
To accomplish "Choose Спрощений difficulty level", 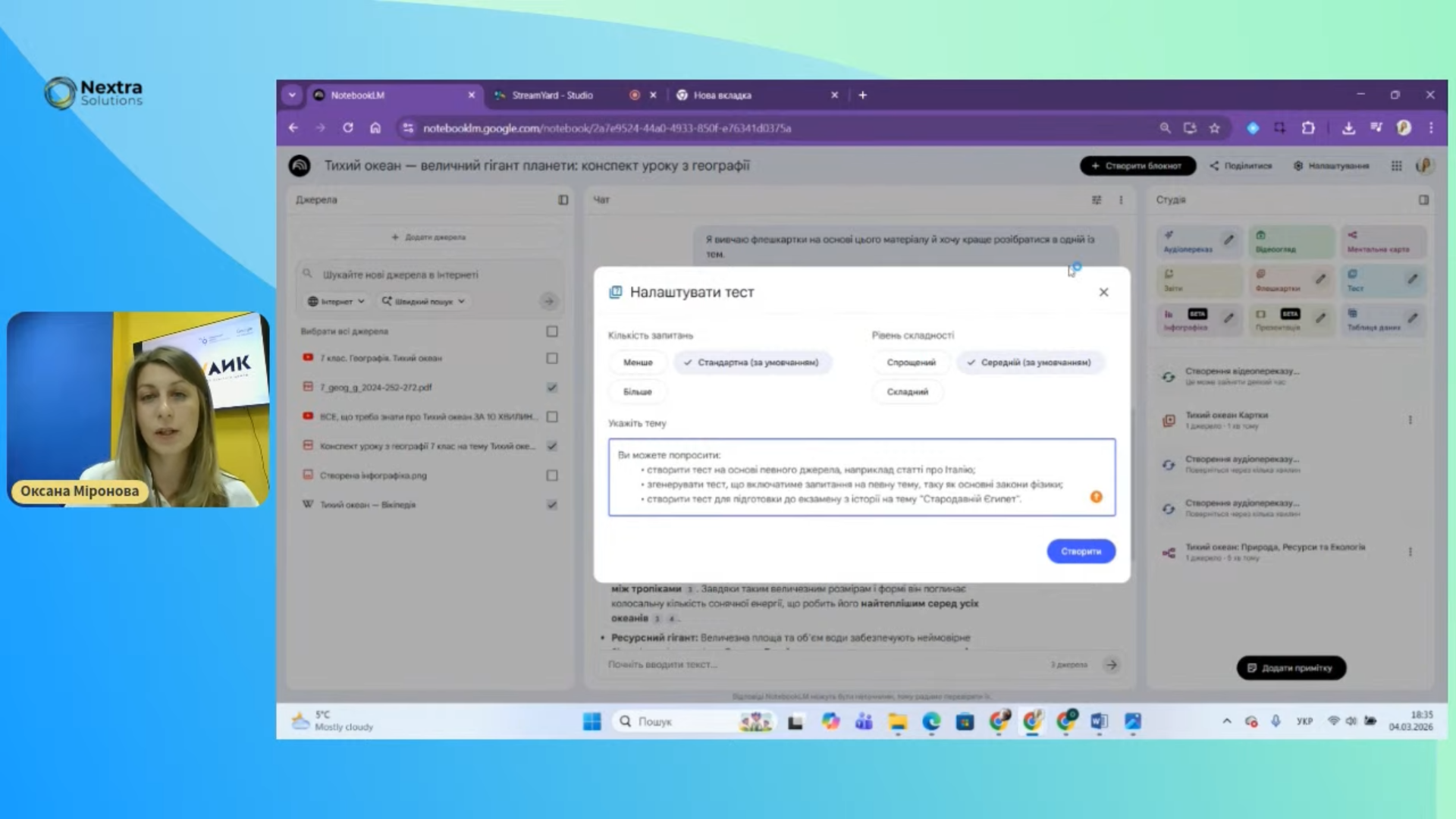I will pyautogui.click(x=911, y=362).
